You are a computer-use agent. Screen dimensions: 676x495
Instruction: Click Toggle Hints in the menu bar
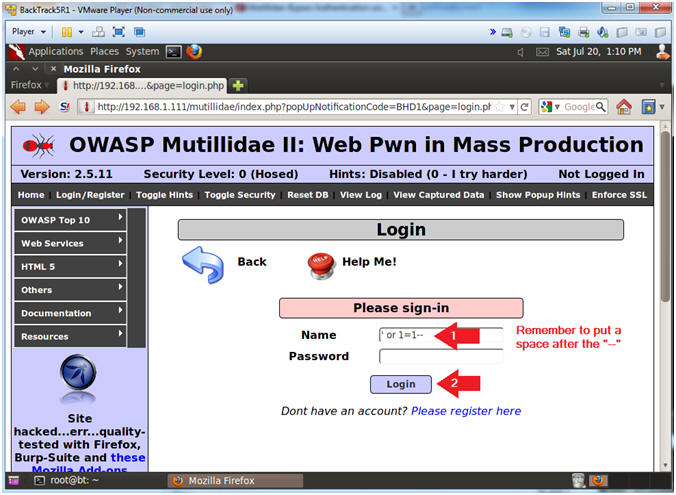tap(164, 195)
